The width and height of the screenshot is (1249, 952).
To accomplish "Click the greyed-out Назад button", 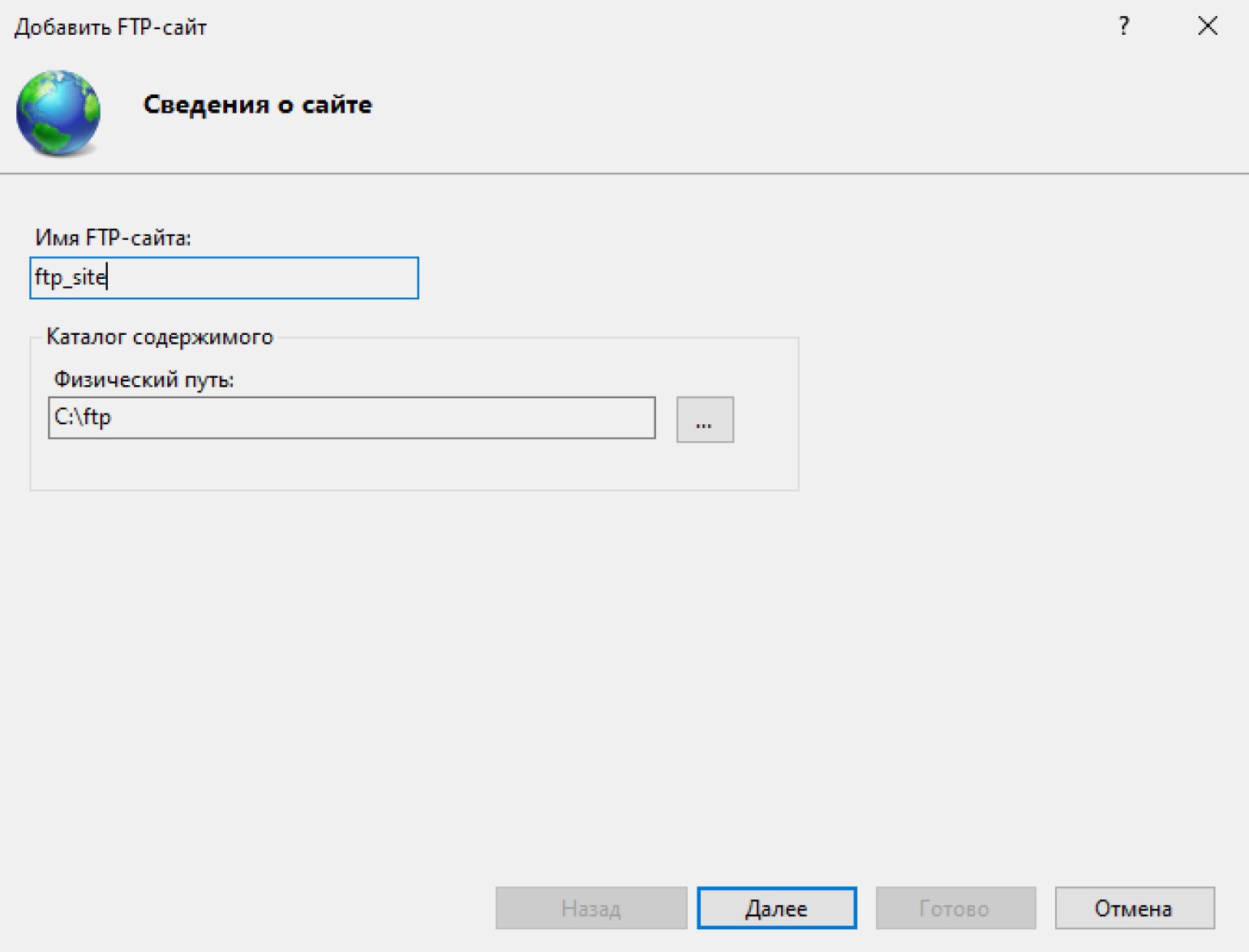I will point(590,908).
